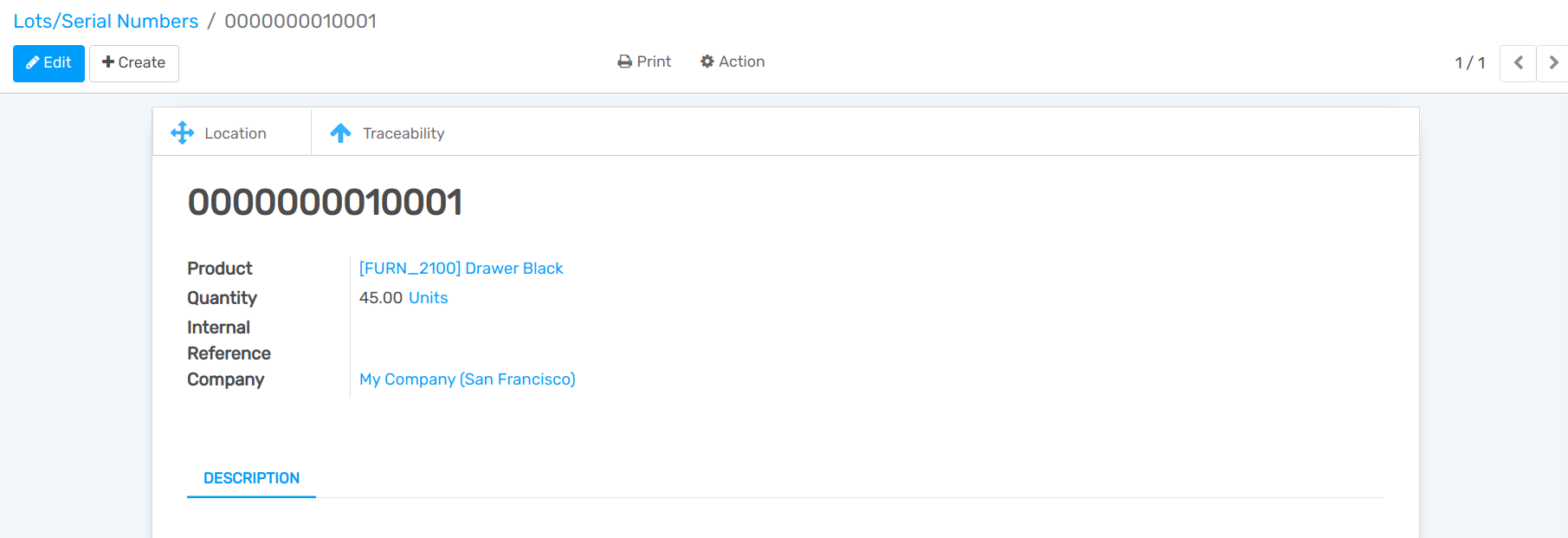Click the pencil Edit button
Viewport: 1568px width, 538px height.
(48, 63)
